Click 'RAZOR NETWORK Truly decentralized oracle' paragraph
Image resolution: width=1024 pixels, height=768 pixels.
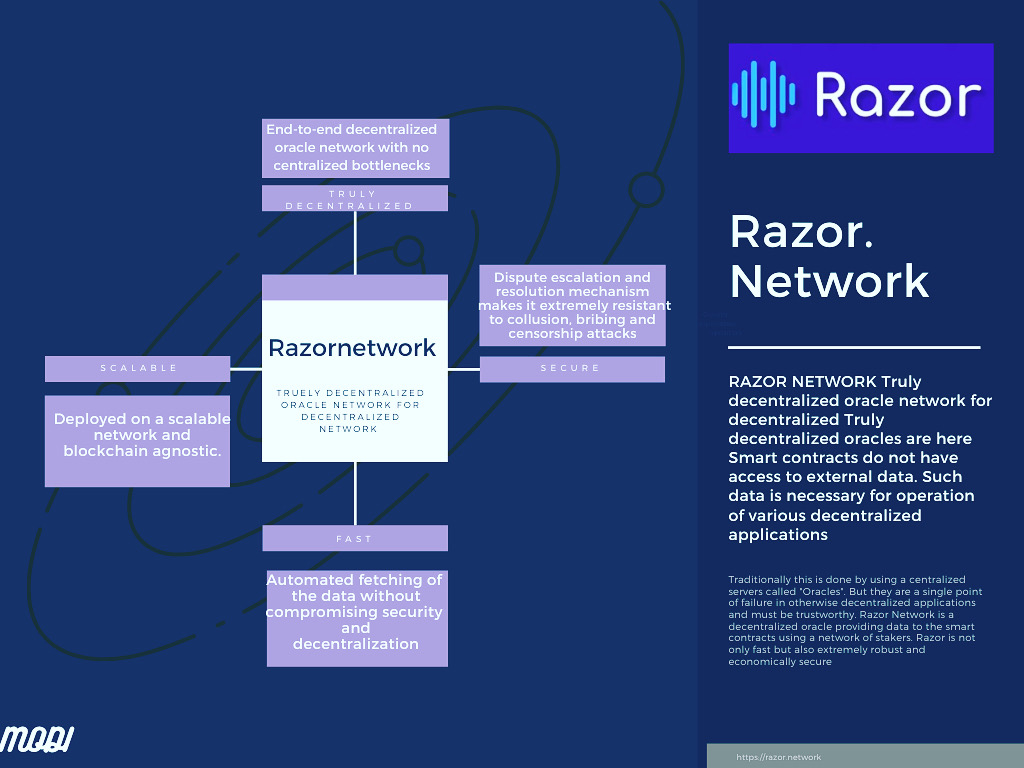pyautogui.click(x=860, y=458)
